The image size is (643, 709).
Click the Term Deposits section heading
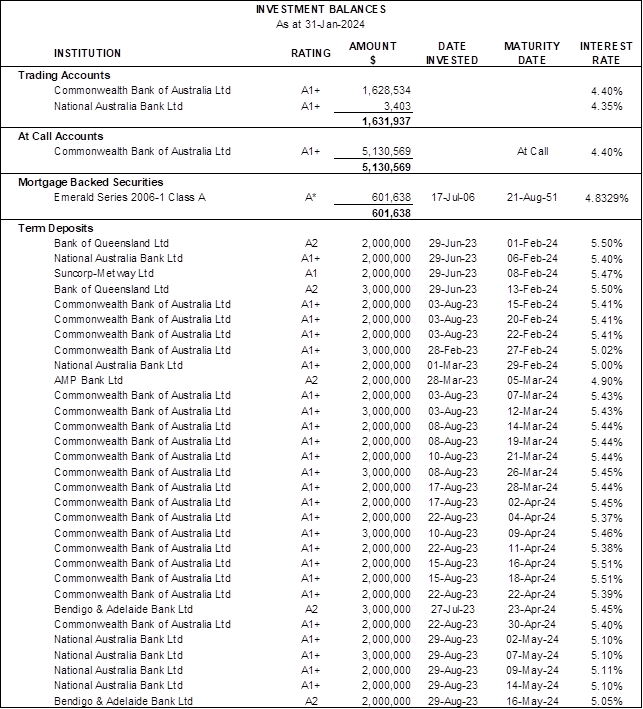tap(56, 228)
